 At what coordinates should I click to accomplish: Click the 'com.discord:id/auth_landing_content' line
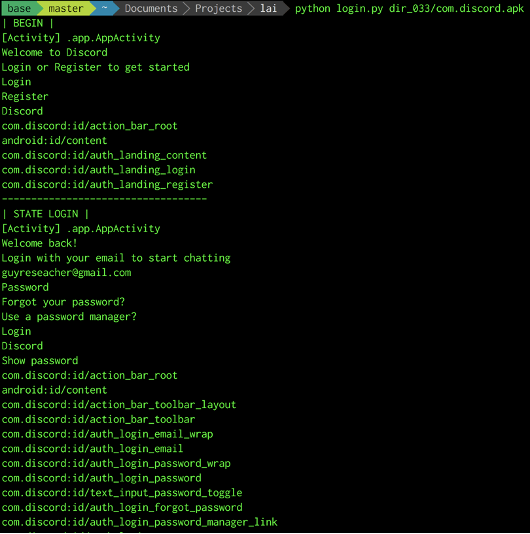104,155
